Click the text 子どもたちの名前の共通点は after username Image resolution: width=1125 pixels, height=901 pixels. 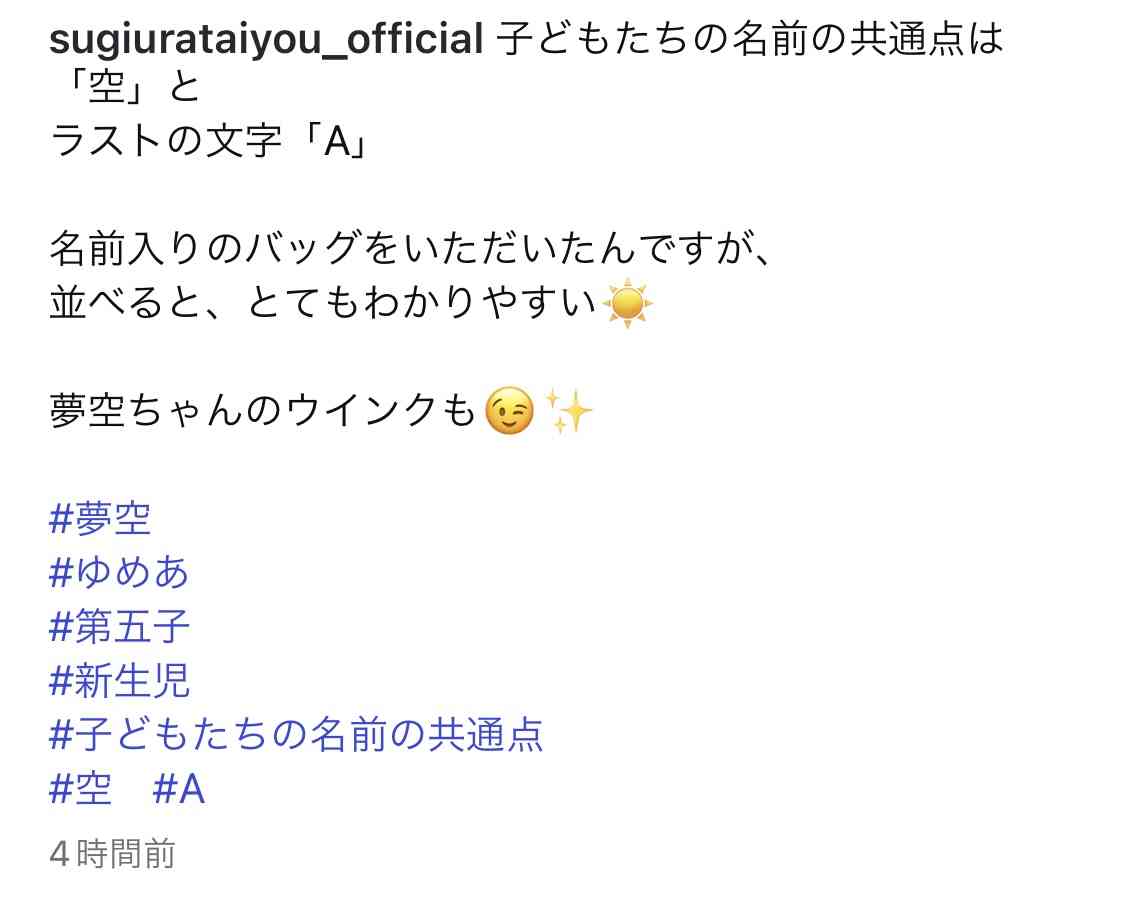750,39
